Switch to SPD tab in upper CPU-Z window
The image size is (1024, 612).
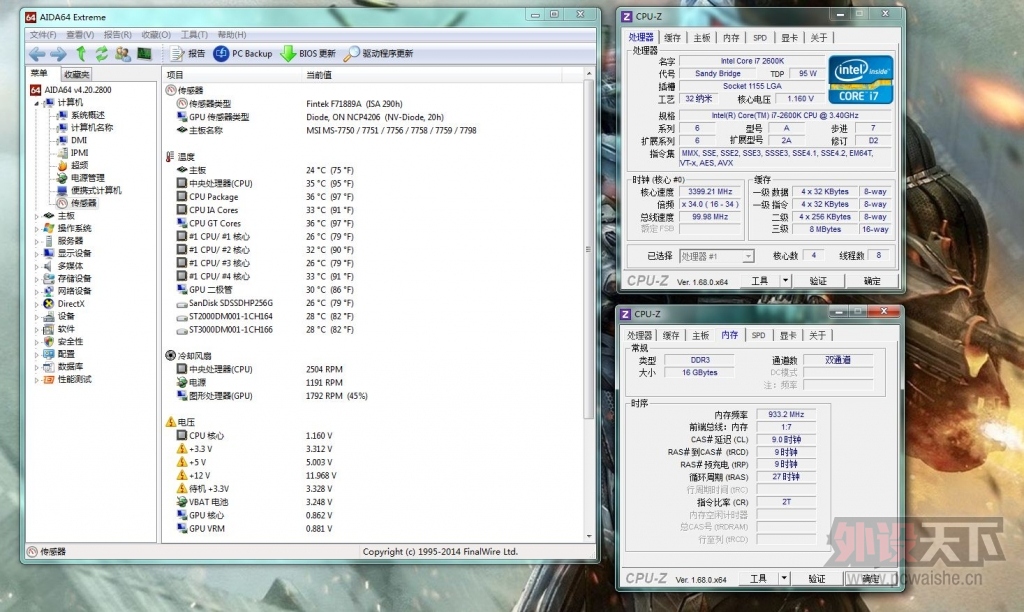point(760,38)
